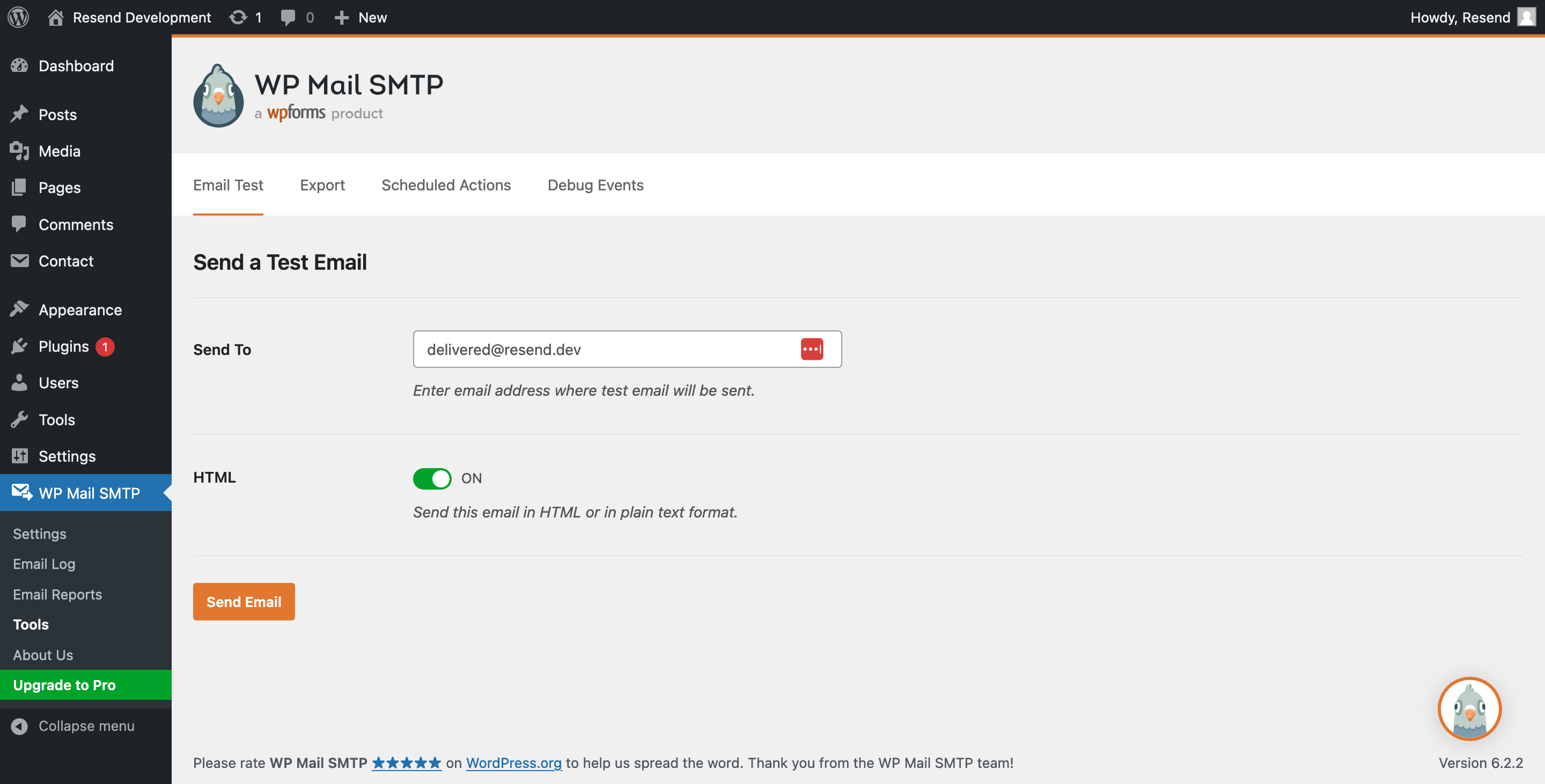Click the Users person icon
Image resolution: width=1545 pixels, height=784 pixels.
[x=20, y=382]
